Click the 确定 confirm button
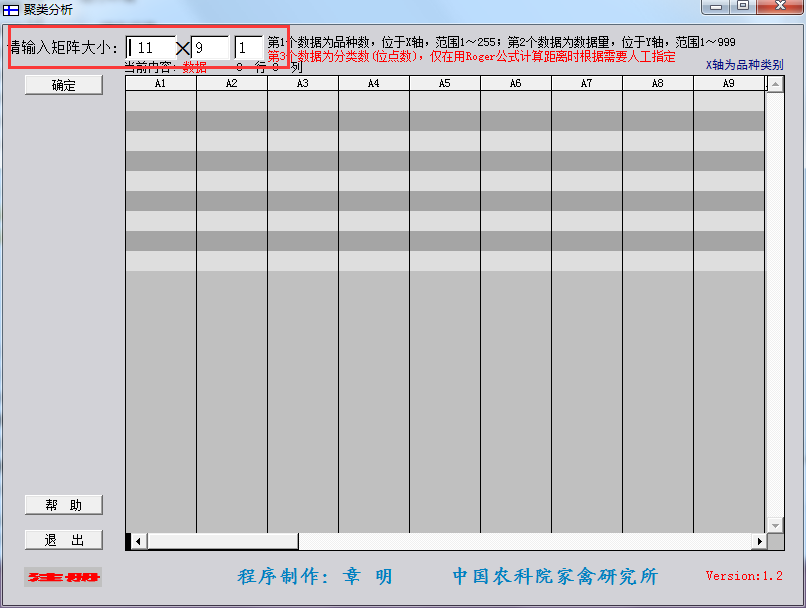Screen dimensions: 806x608 tap(64, 85)
